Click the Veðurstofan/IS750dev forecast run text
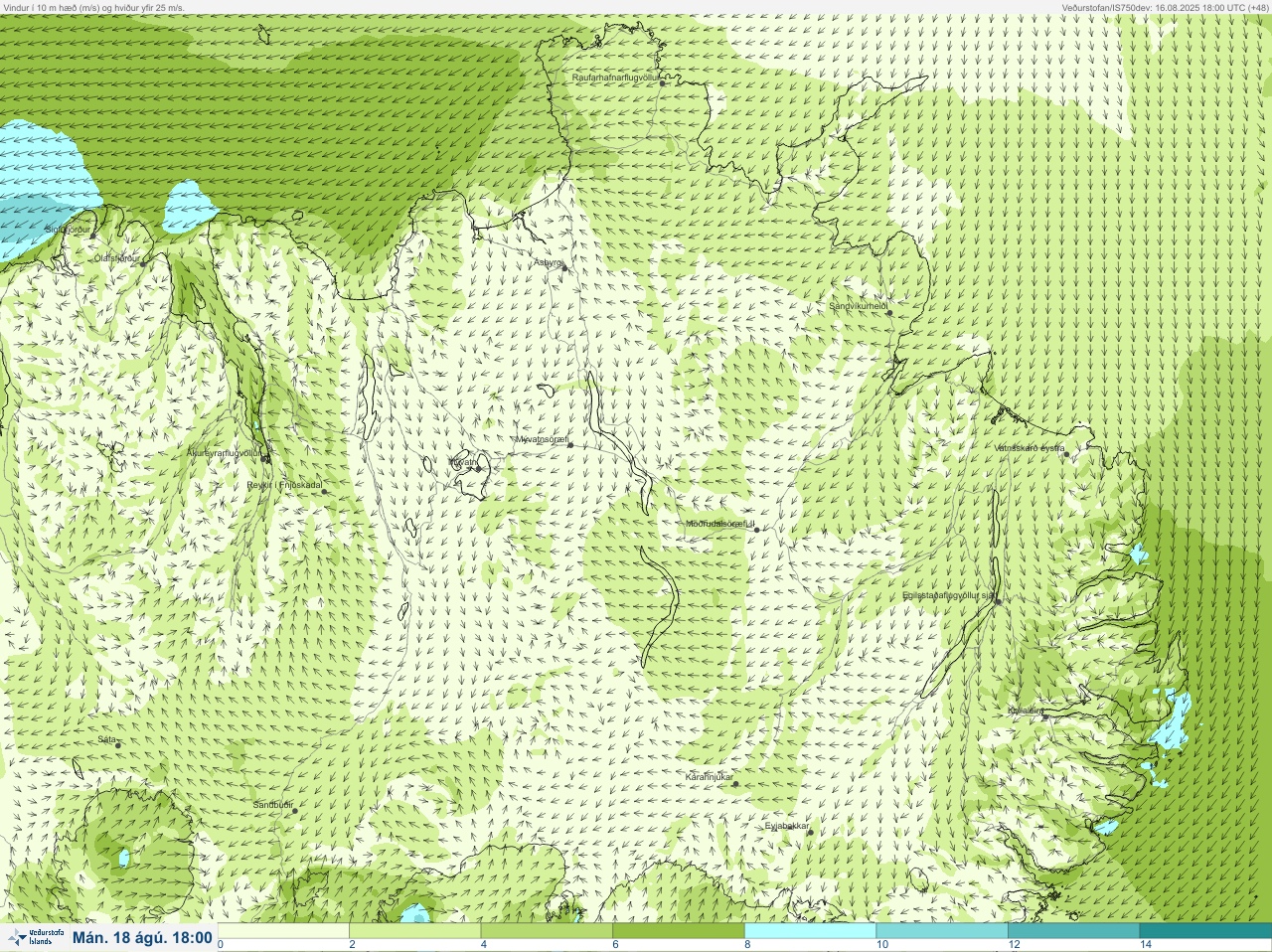1272x952 pixels. click(x=1166, y=7)
